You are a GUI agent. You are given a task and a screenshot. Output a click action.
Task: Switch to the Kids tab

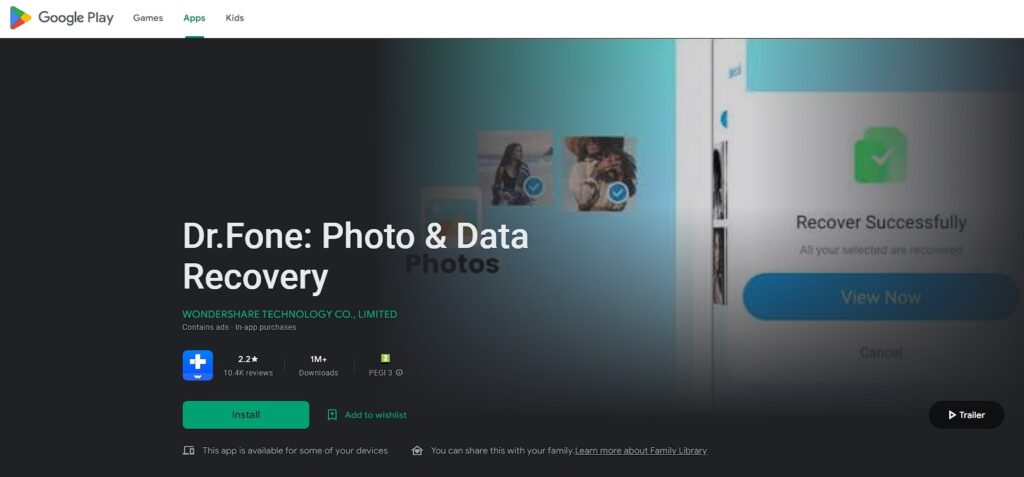(x=234, y=18)
